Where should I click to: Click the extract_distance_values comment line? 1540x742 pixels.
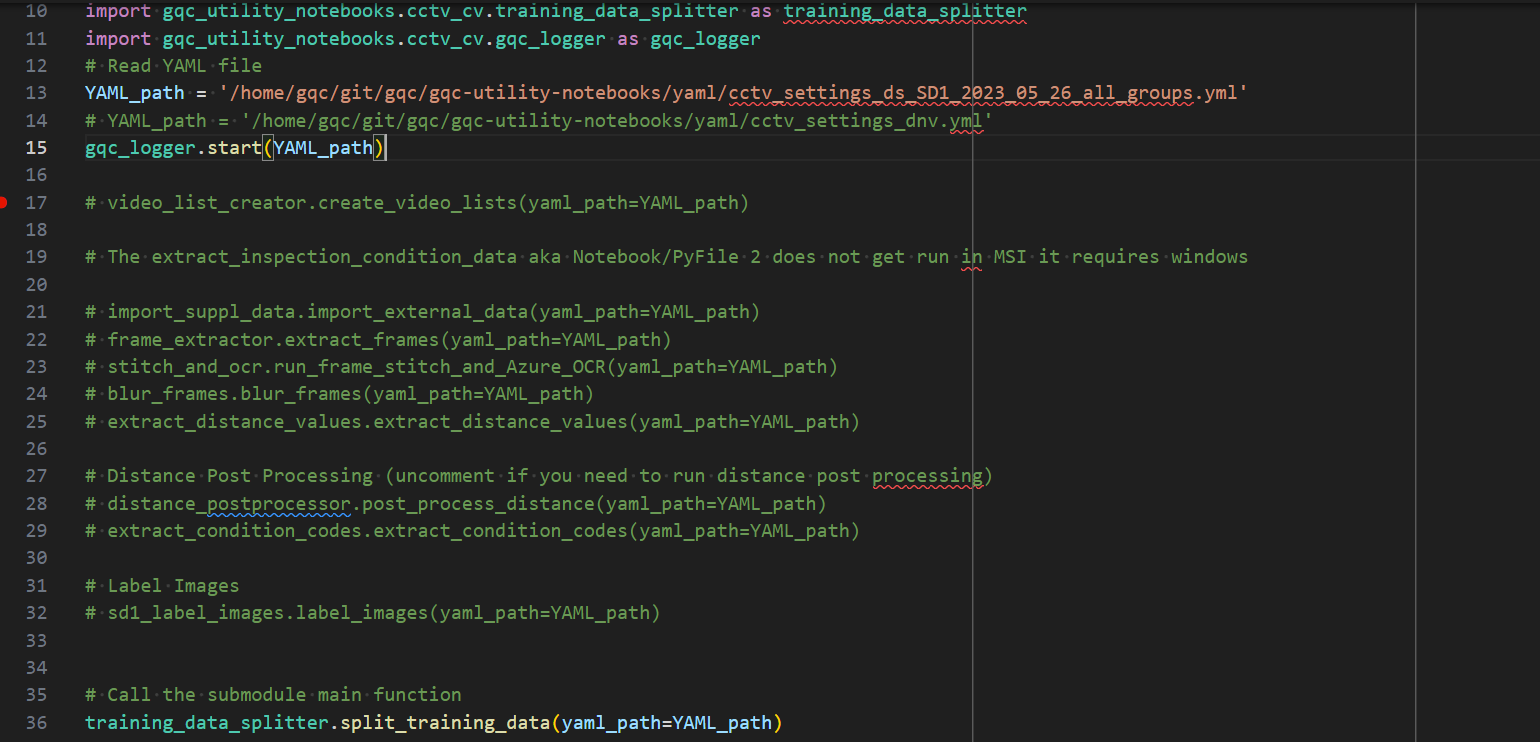(x=472, y=421)
